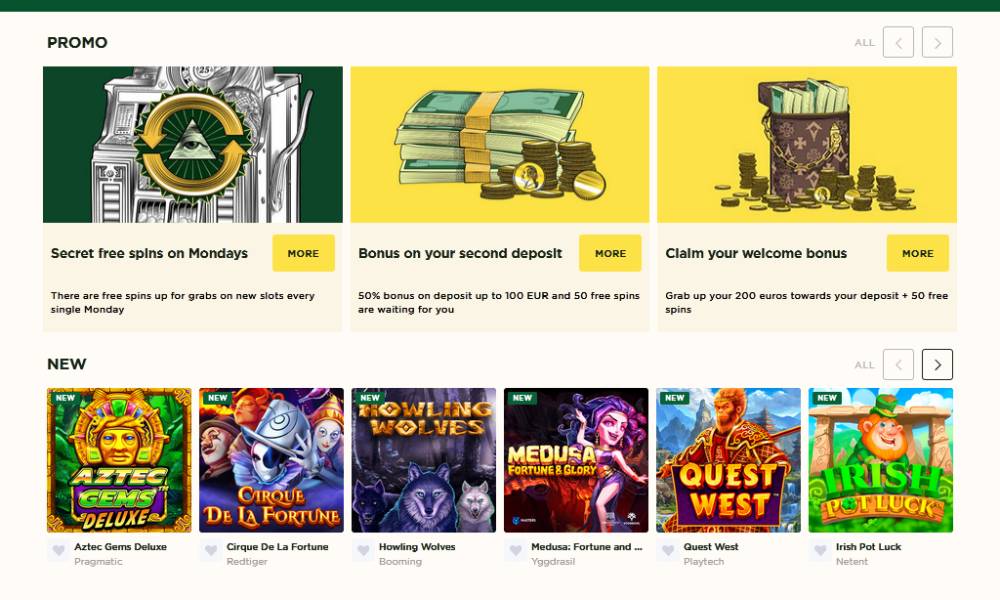Select the Irish Pot Luck game tile
This screenshot has width=1000, height=600.
(x=881, y=460)
